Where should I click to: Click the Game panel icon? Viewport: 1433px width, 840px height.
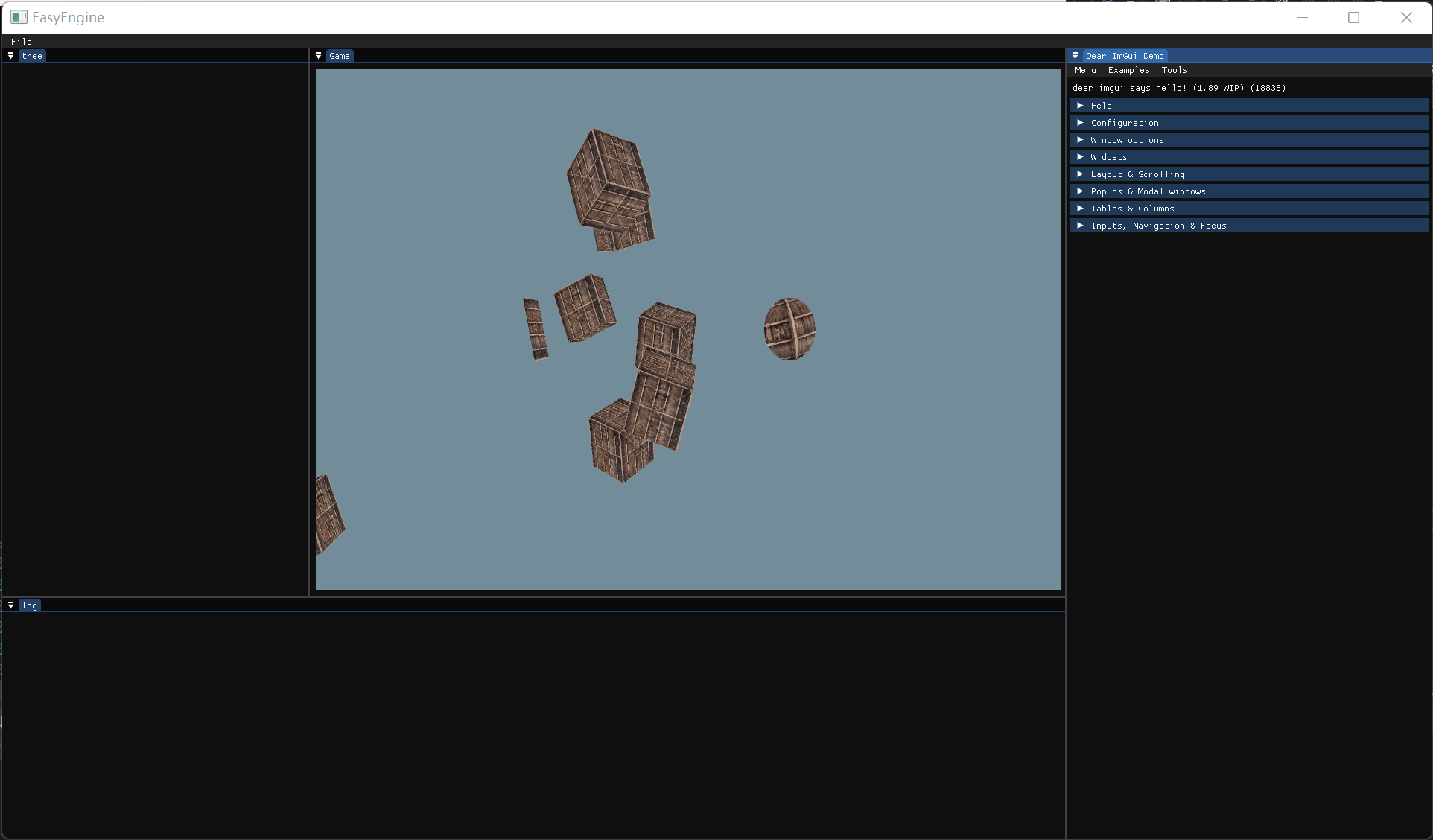click(319, 56)
